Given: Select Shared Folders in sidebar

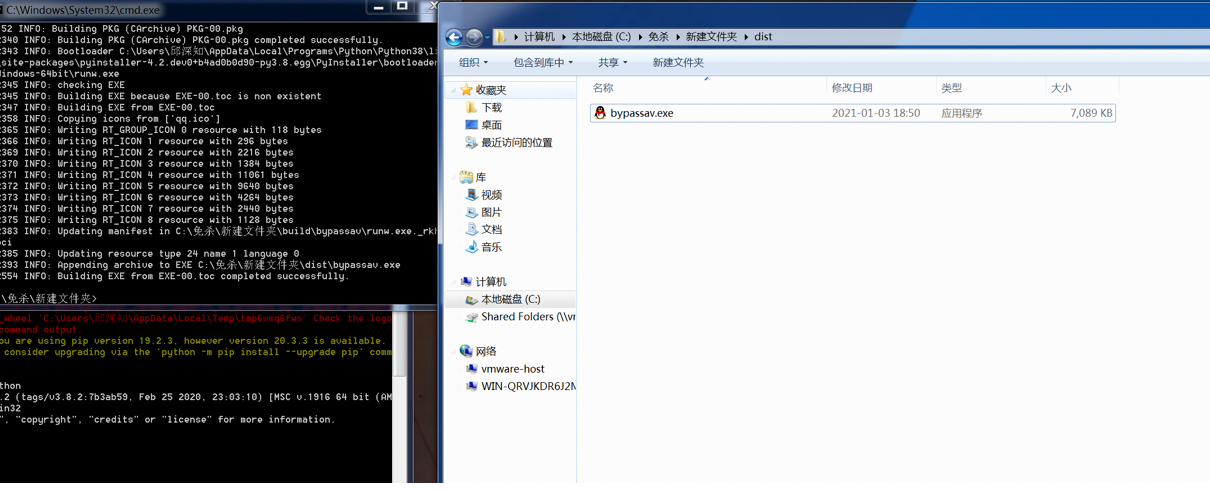Looking at the screenshot, I should (528, 317).
